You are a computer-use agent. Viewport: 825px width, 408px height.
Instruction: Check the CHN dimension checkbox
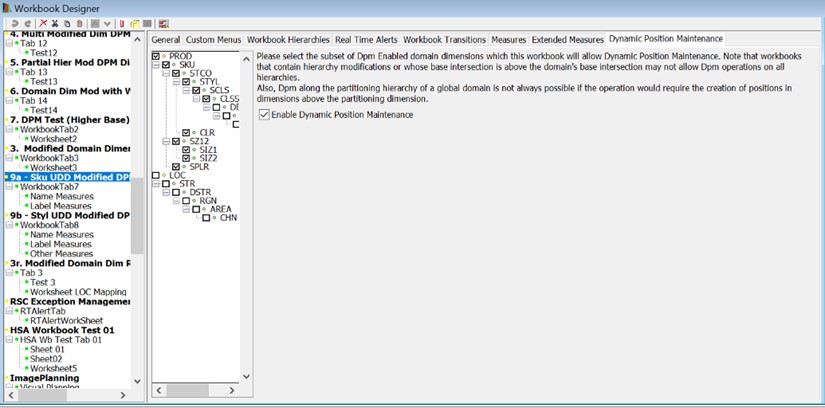point(206,217)
